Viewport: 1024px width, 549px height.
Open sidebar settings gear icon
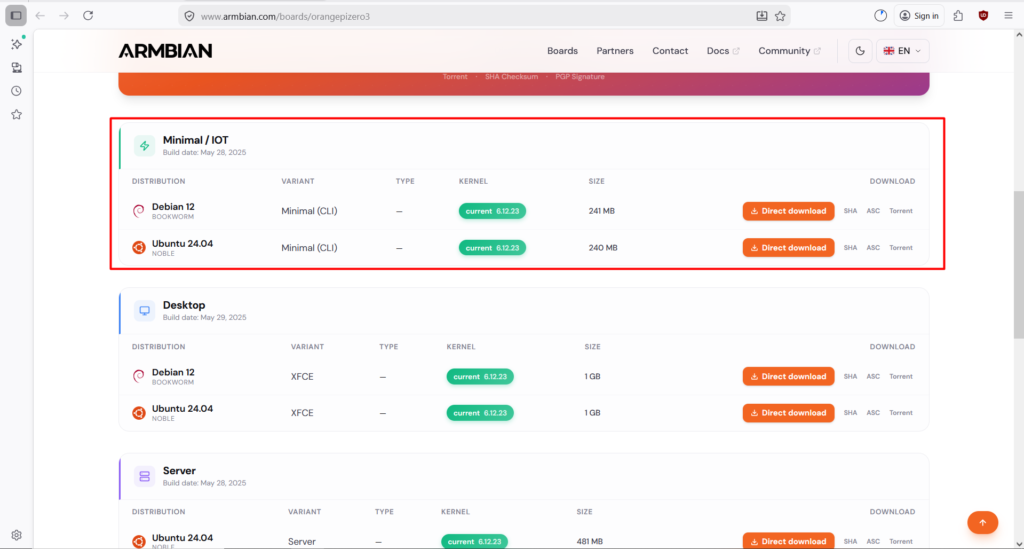pos(16,535)
